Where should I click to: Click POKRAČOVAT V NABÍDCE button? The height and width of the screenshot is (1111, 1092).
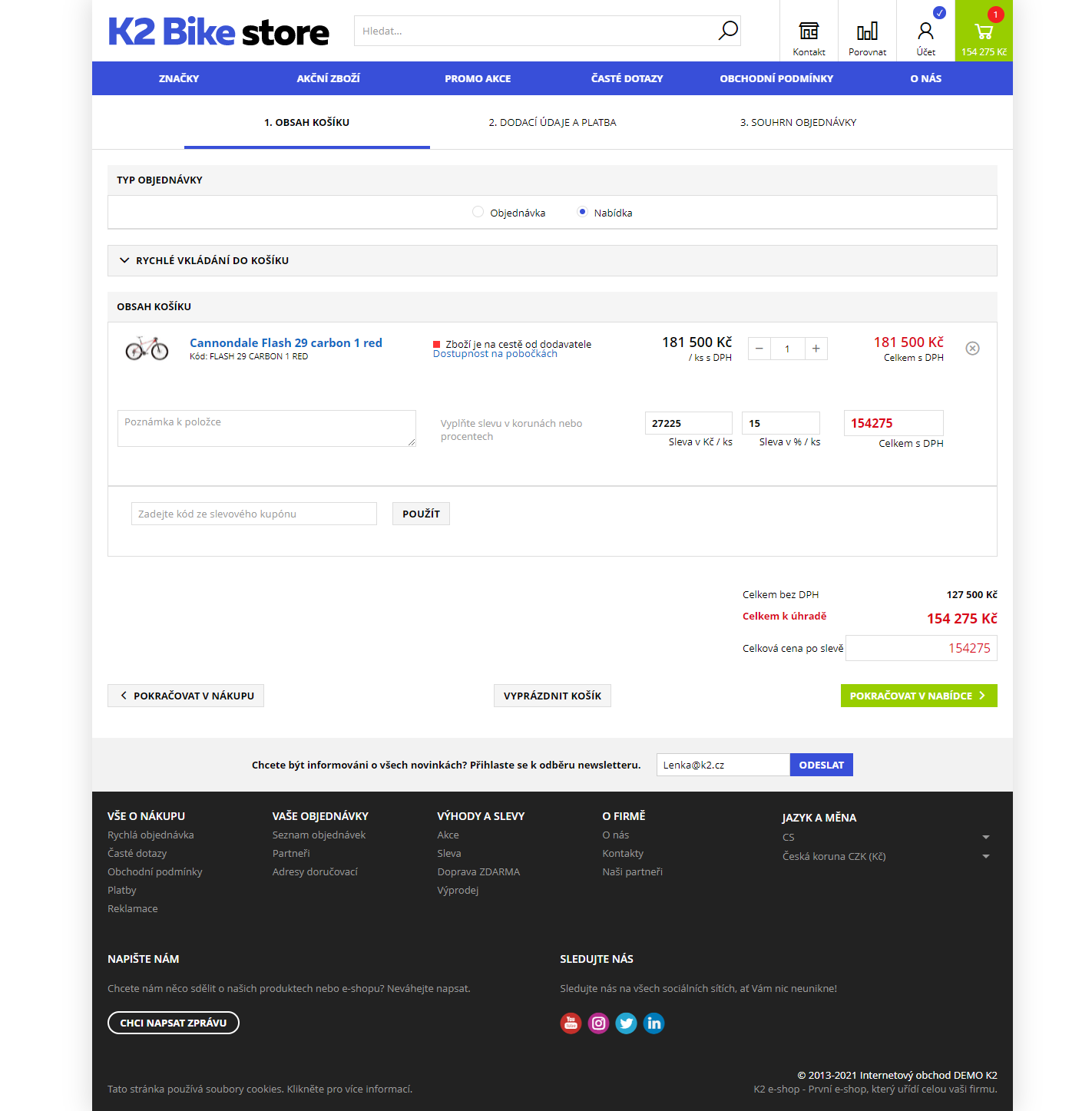coord(918,696)
